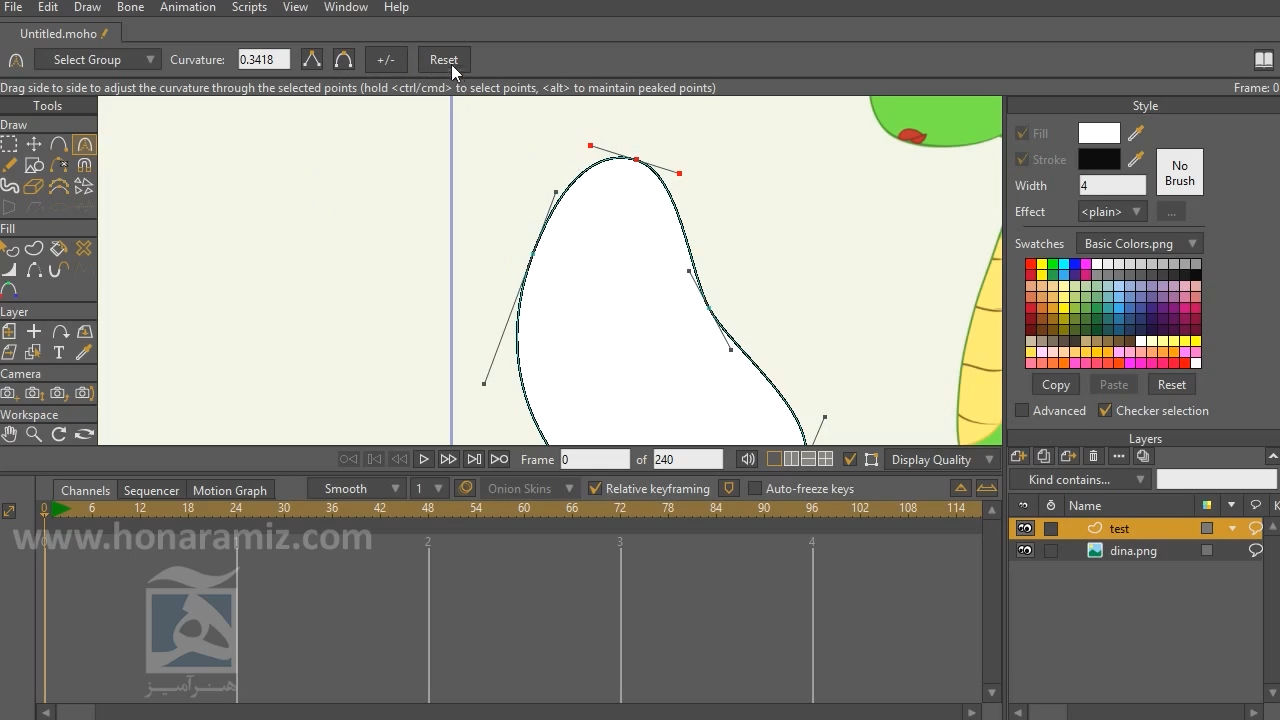Select the Delete Shape tool
The image size is (1280, 720).
[84, 248]
